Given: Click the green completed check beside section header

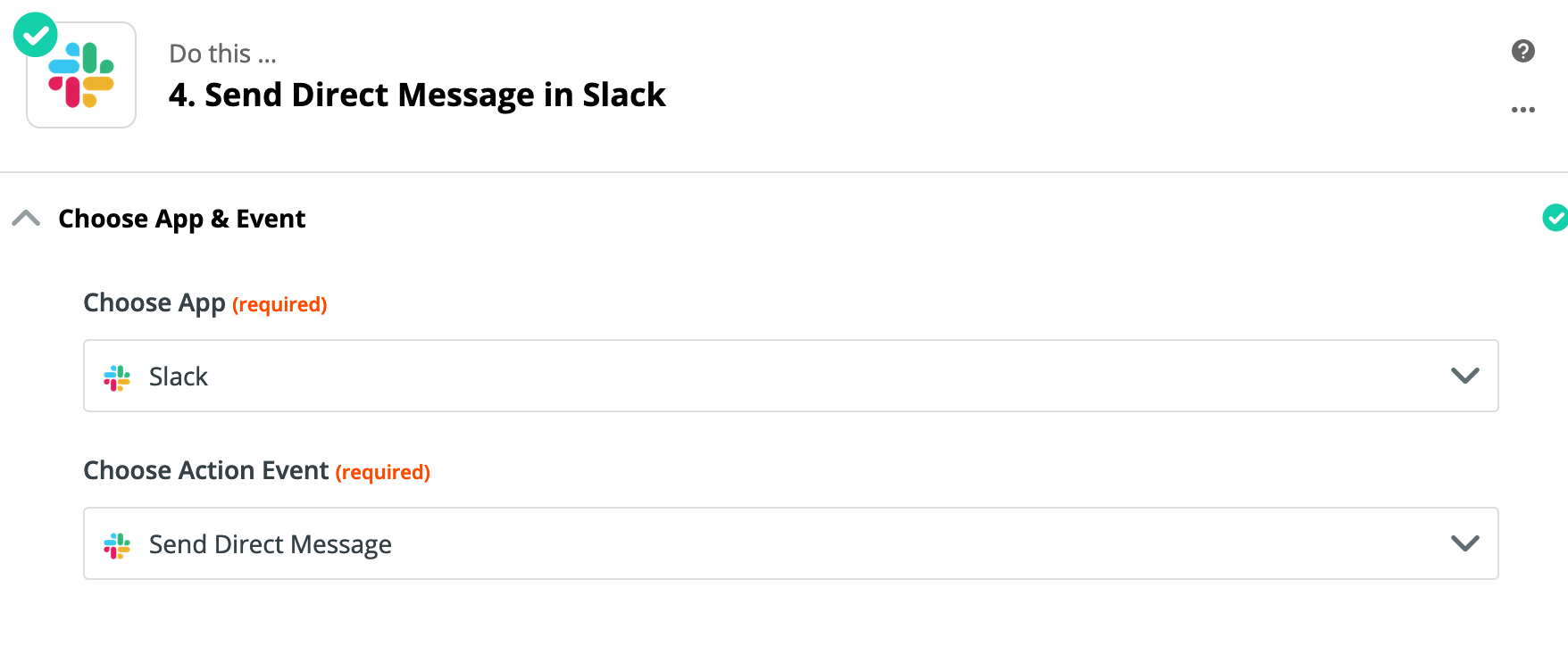Looking at the screenshot, I should tap(1555, 217).
